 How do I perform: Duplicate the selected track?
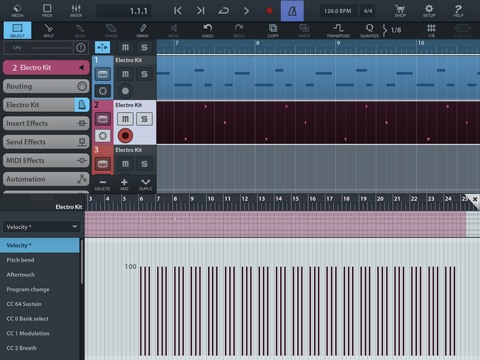tap(145, 184)
